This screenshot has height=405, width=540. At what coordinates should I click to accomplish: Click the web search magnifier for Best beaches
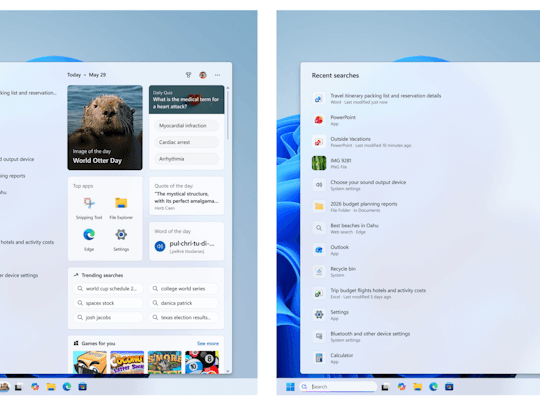319,228
